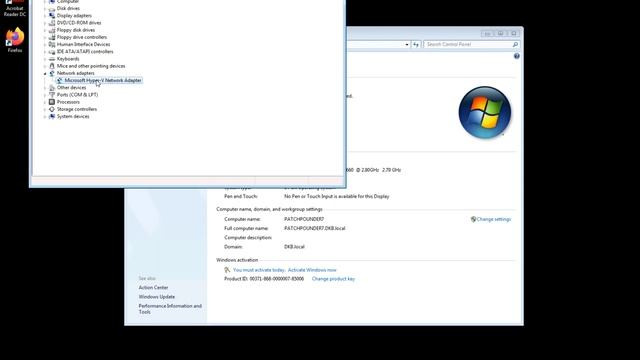
Task: Open Performance Information and Tools link
Action: pos(170,309)
